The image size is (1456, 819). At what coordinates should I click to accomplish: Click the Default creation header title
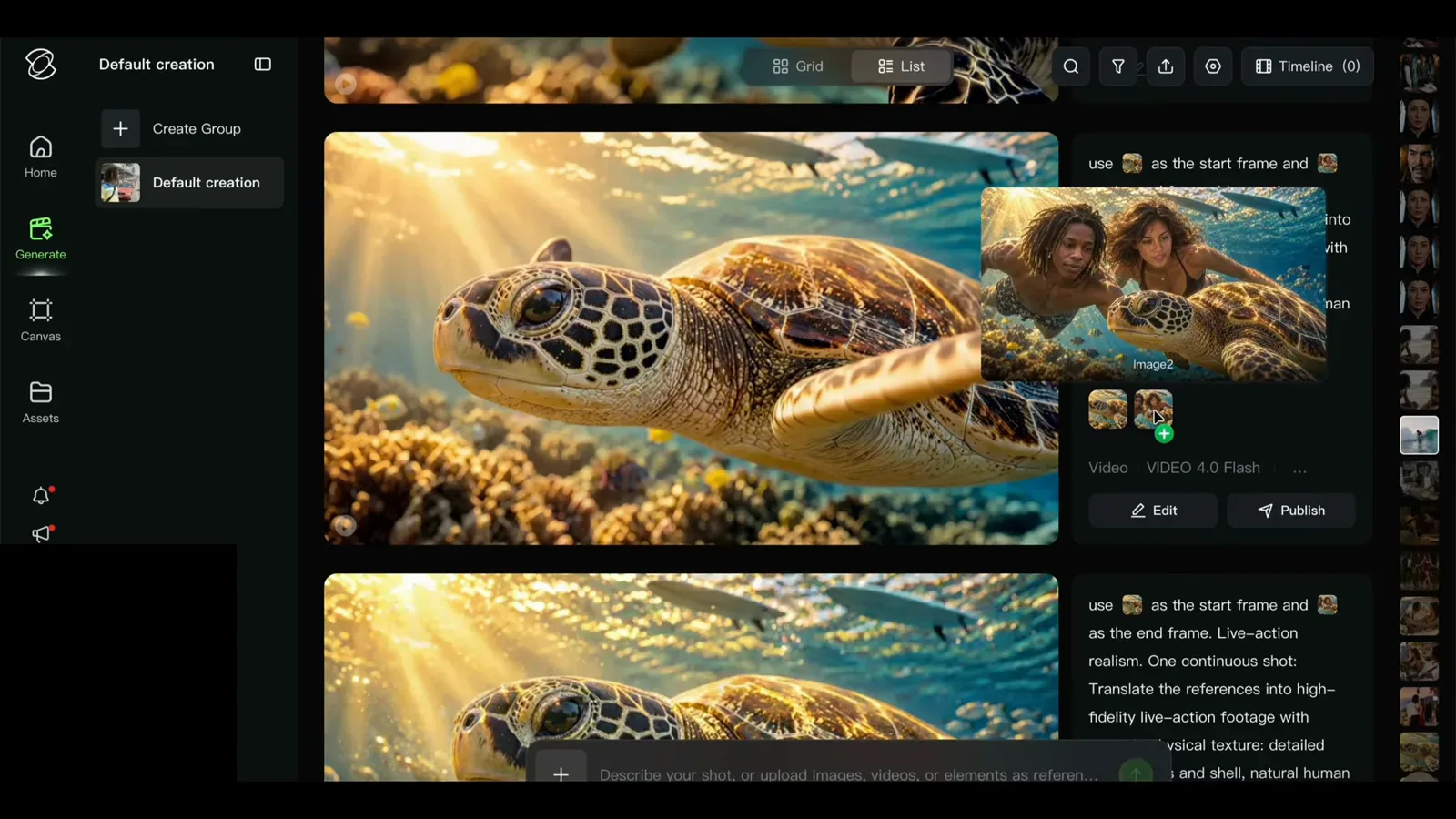click(157, 65)
